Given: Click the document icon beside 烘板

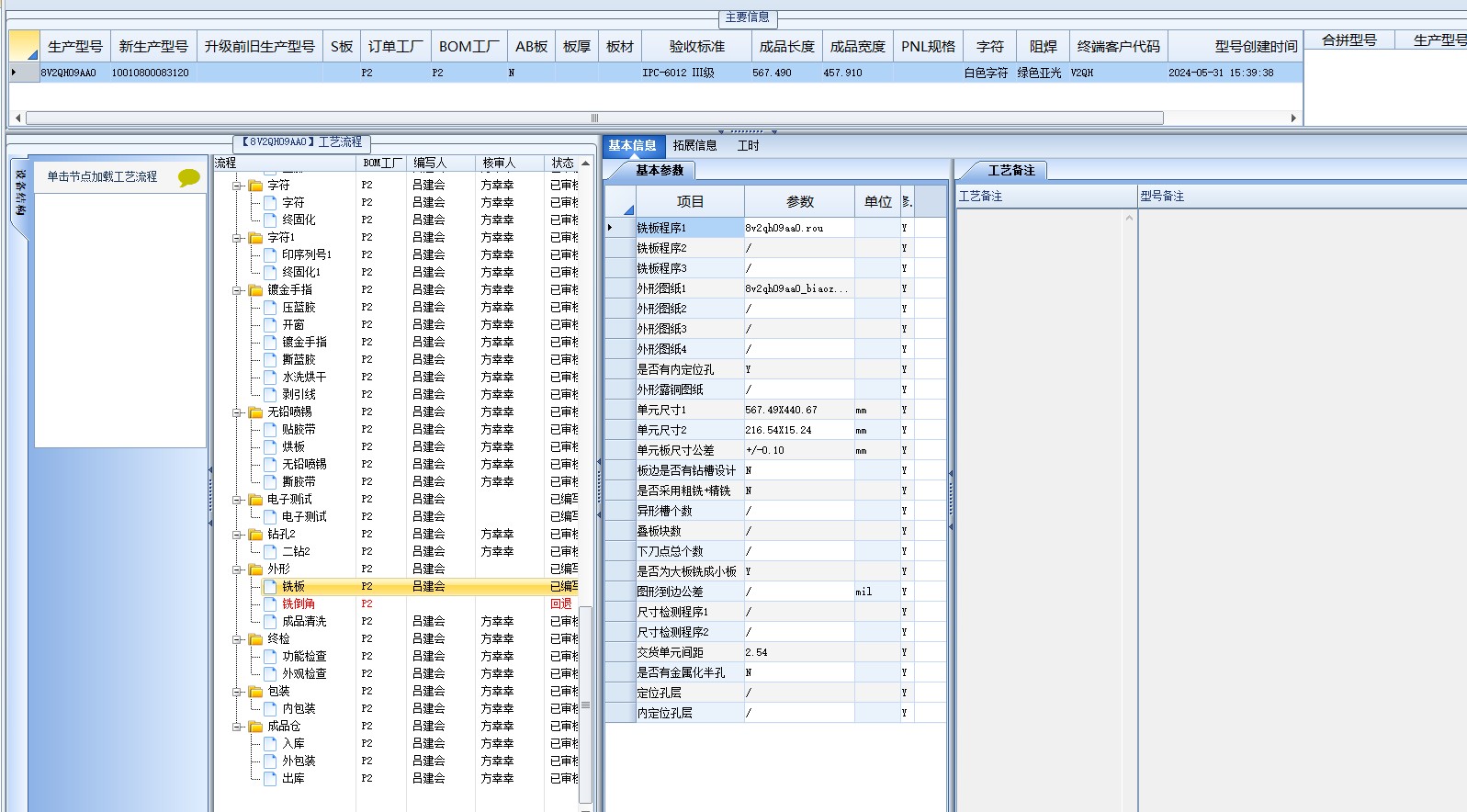Looking at the screenshot, I should tap(270, 447).
